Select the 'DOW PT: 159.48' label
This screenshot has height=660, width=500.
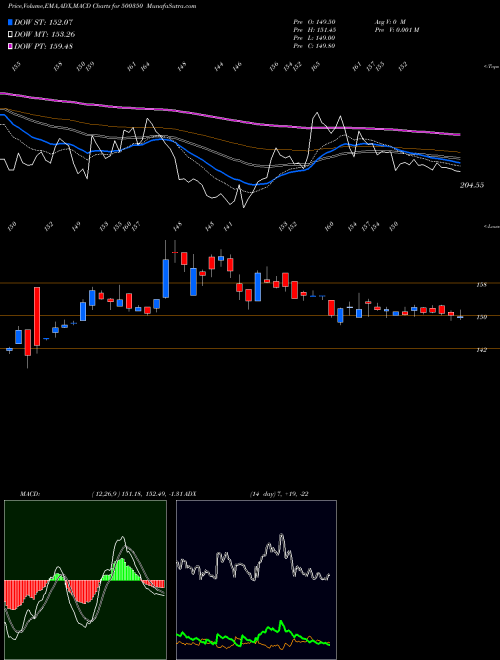pyautogui.click(x=43, y=46)
